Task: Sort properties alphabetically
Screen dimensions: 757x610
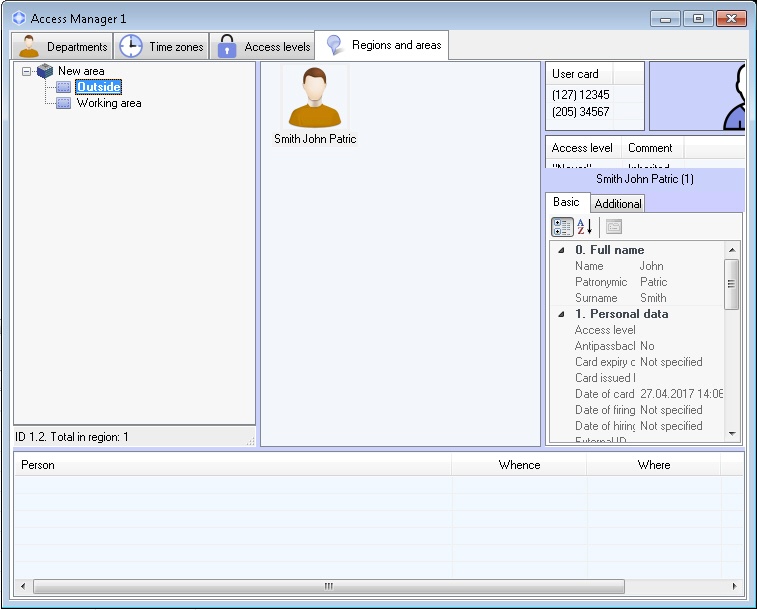Action: coord(585,227)
